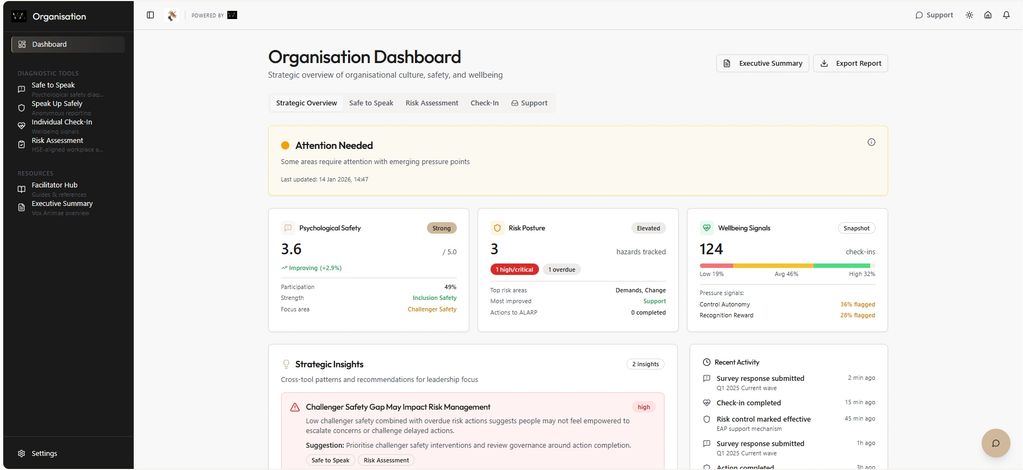Switch the light/dark theme sun icon
Viewport: 1023px width, 470px height.
969,15
